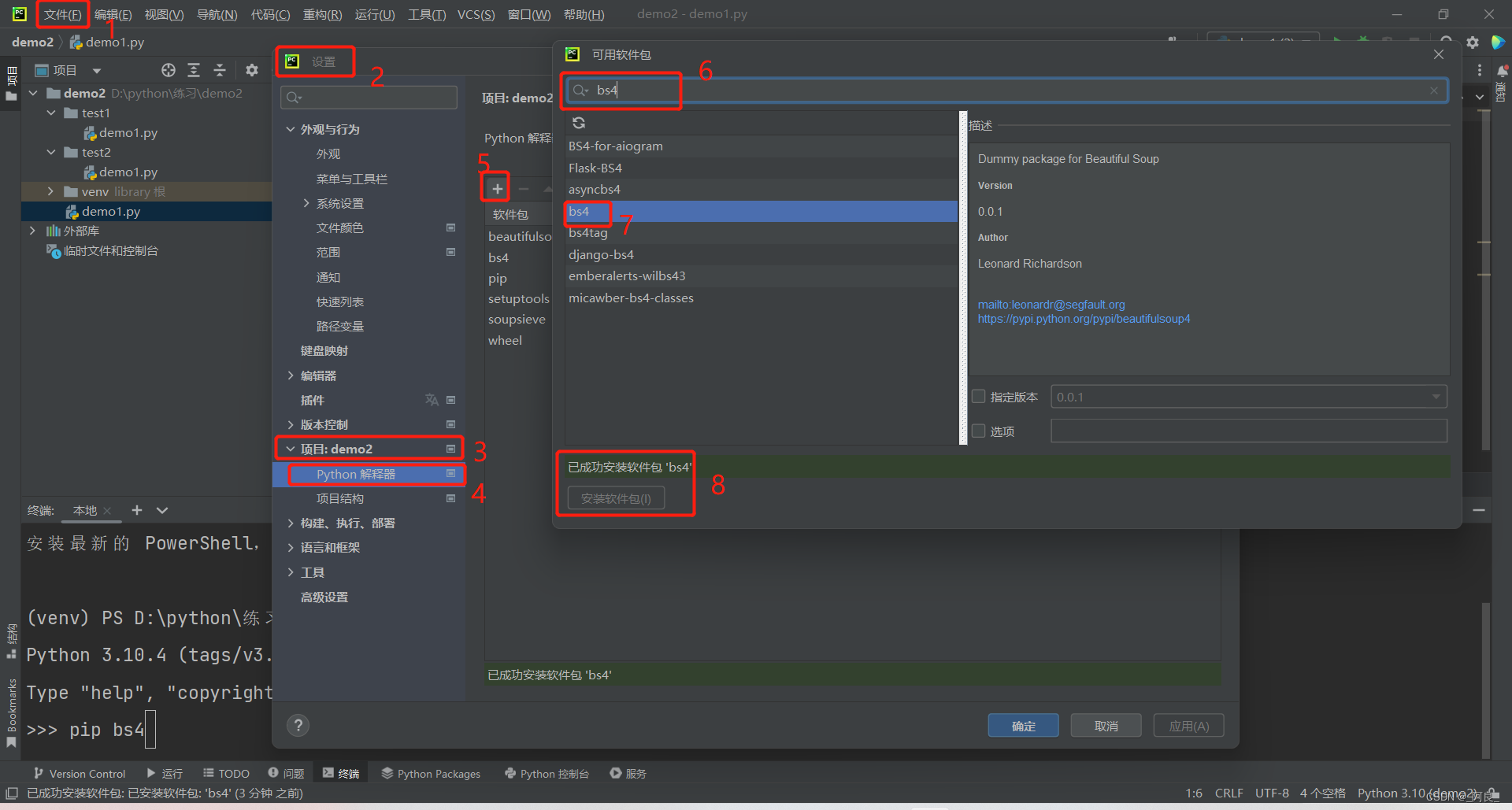Click expand all icon in project panel
The image size is (1512, 810).
pos(194,70)
